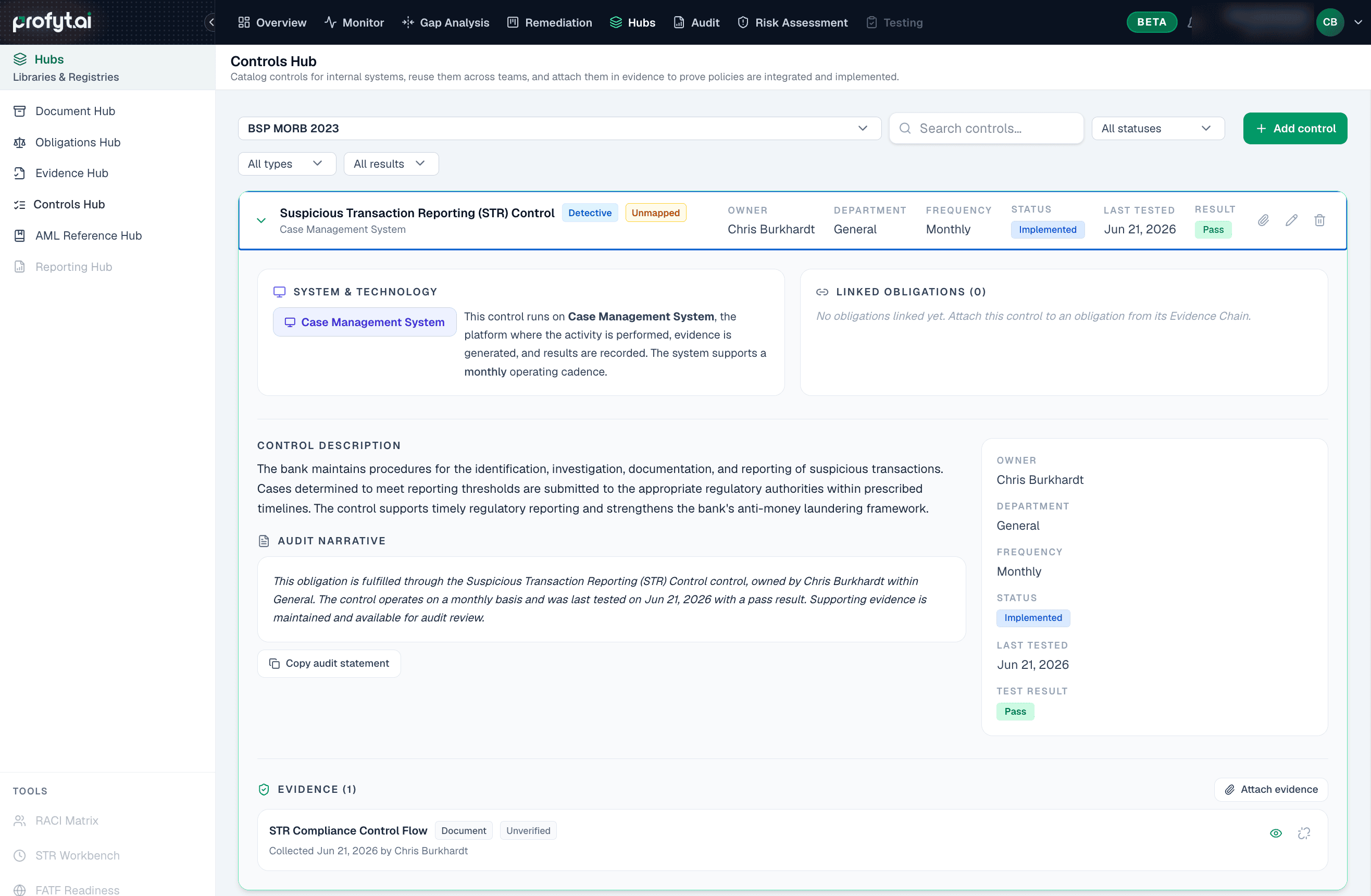Click the Add control button
The width and height of the screenshot is (1371, 896).
[1294, 128]
